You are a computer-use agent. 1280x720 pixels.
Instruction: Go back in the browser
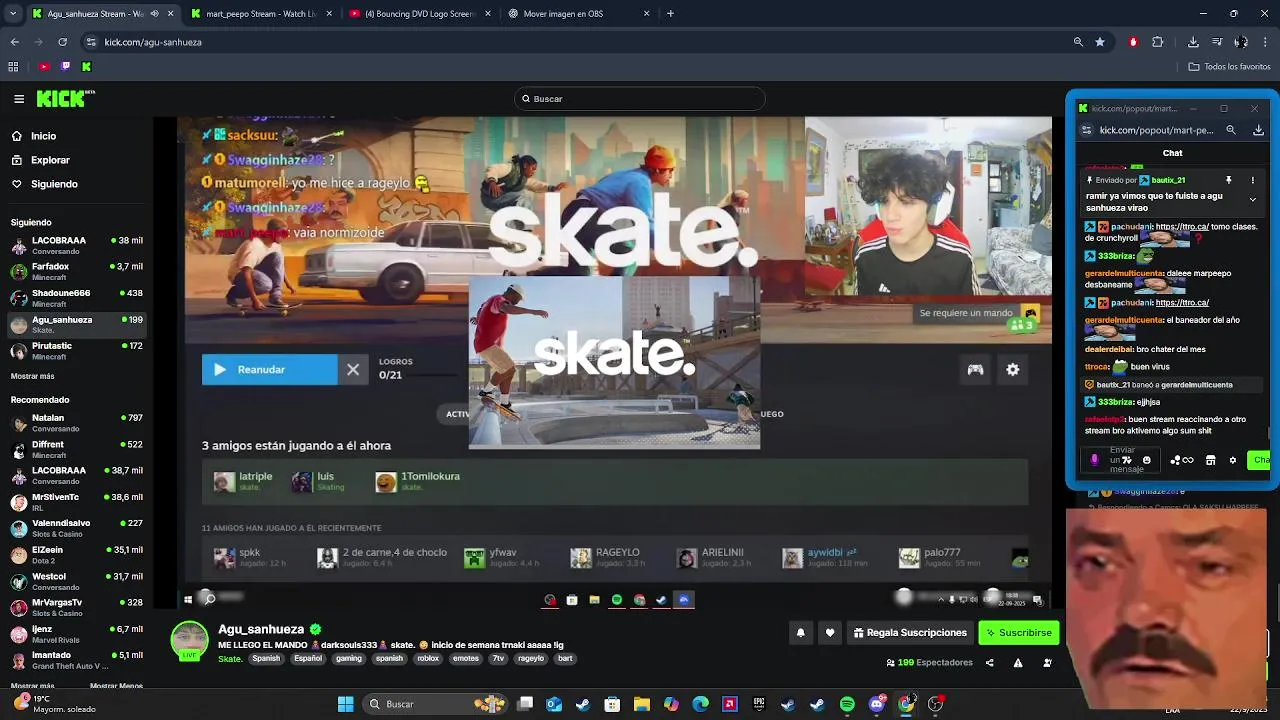coord(14,42)
